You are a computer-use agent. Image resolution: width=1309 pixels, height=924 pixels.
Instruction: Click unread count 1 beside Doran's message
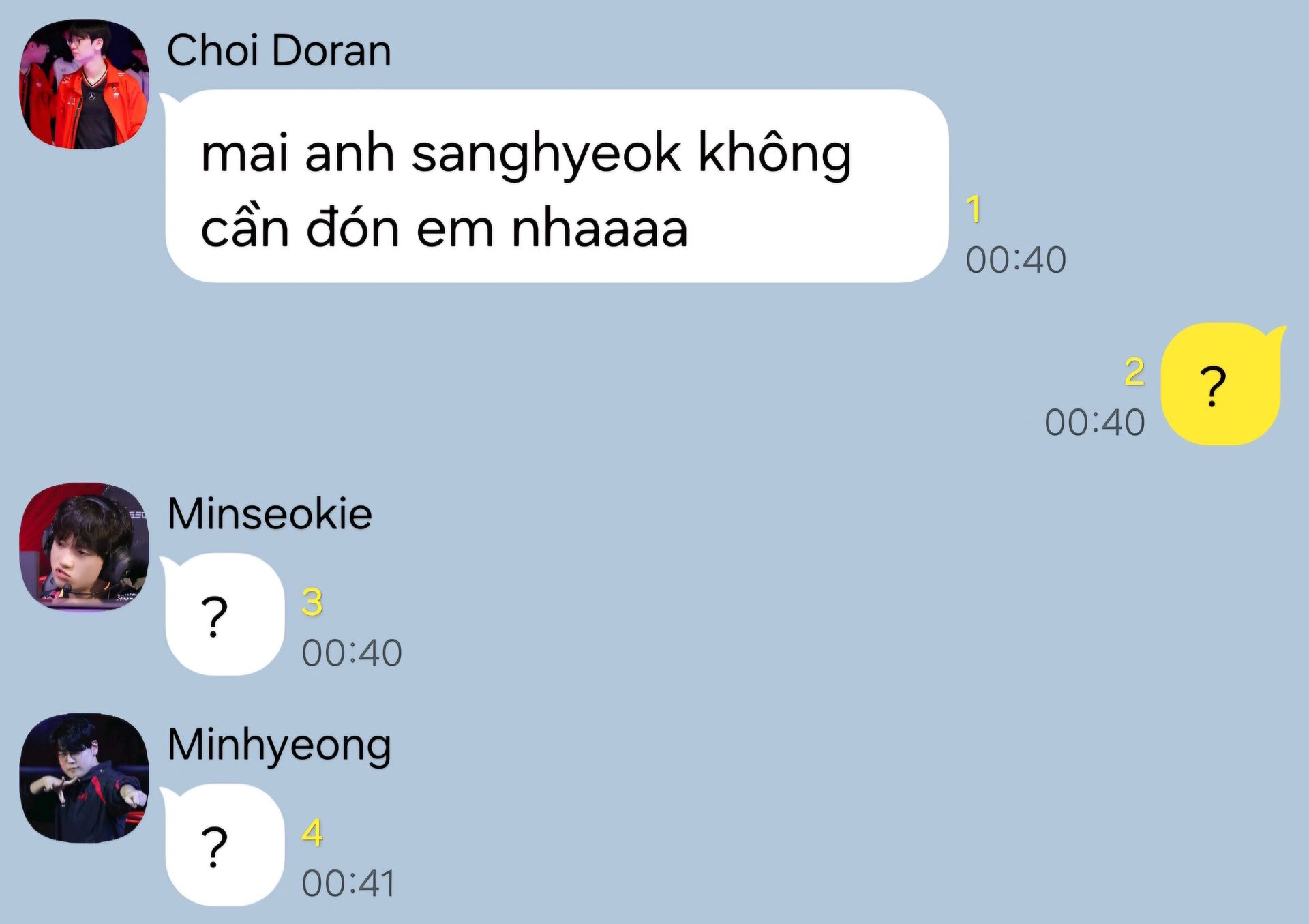(x=974, y=209)
